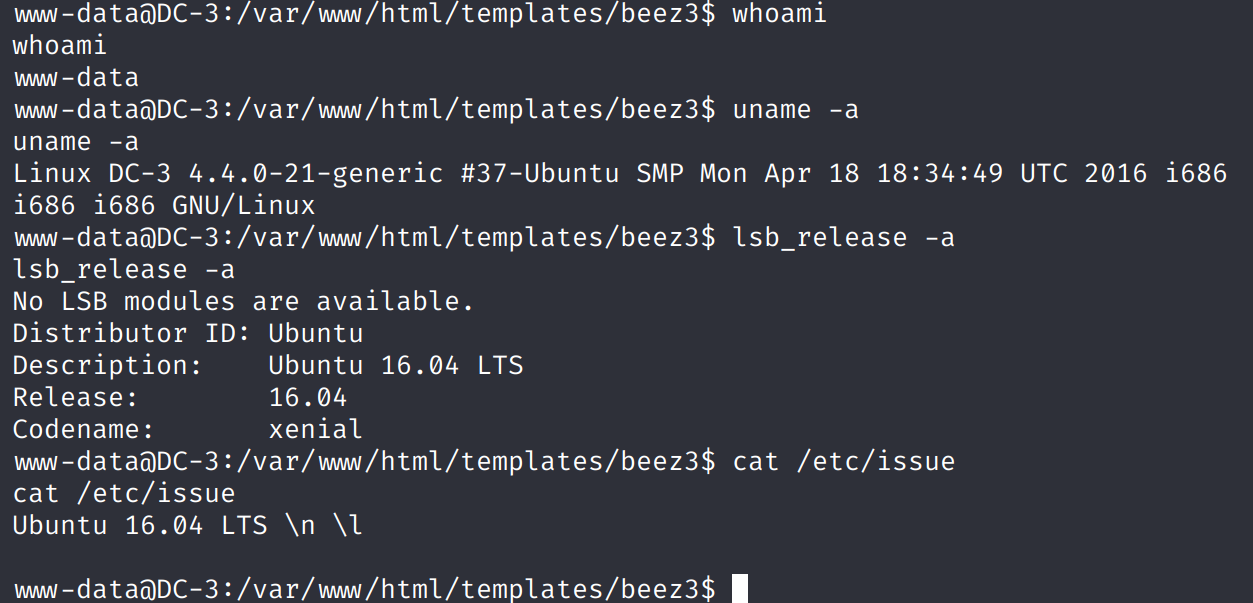Viewport: 1253px width, 603px height.
Task: Click the 'Release:' label
Action: point(76,397)
